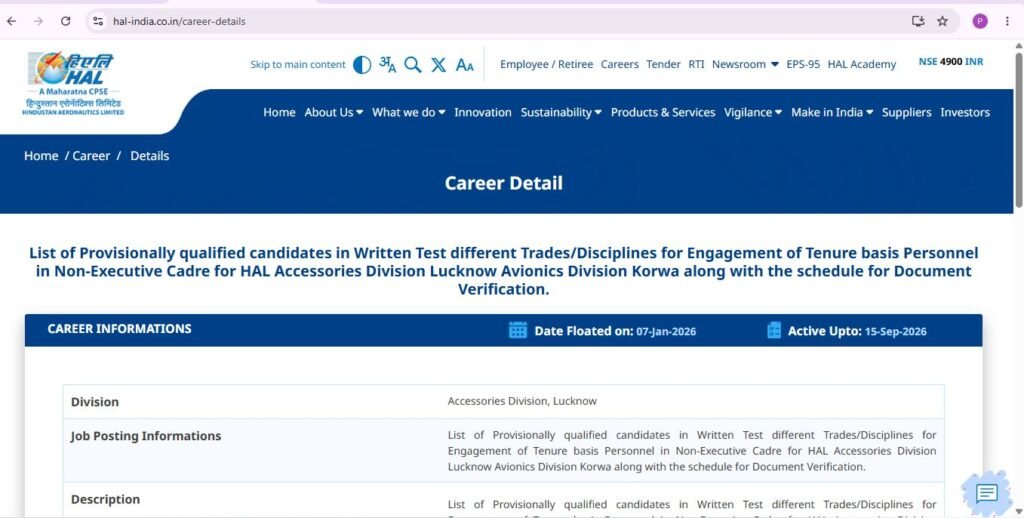
Task: Click calendar icon beside Date Floated on
Action: 518,330
